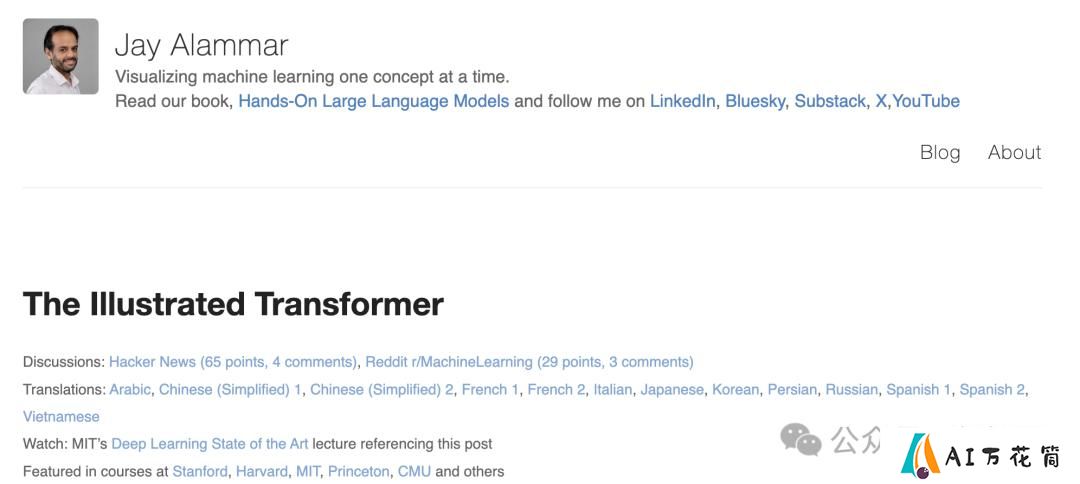This screenshot has width=1080, height=484.
Task: Click the WeChat logo watermark icon
Action: click(x=801, y=440)
